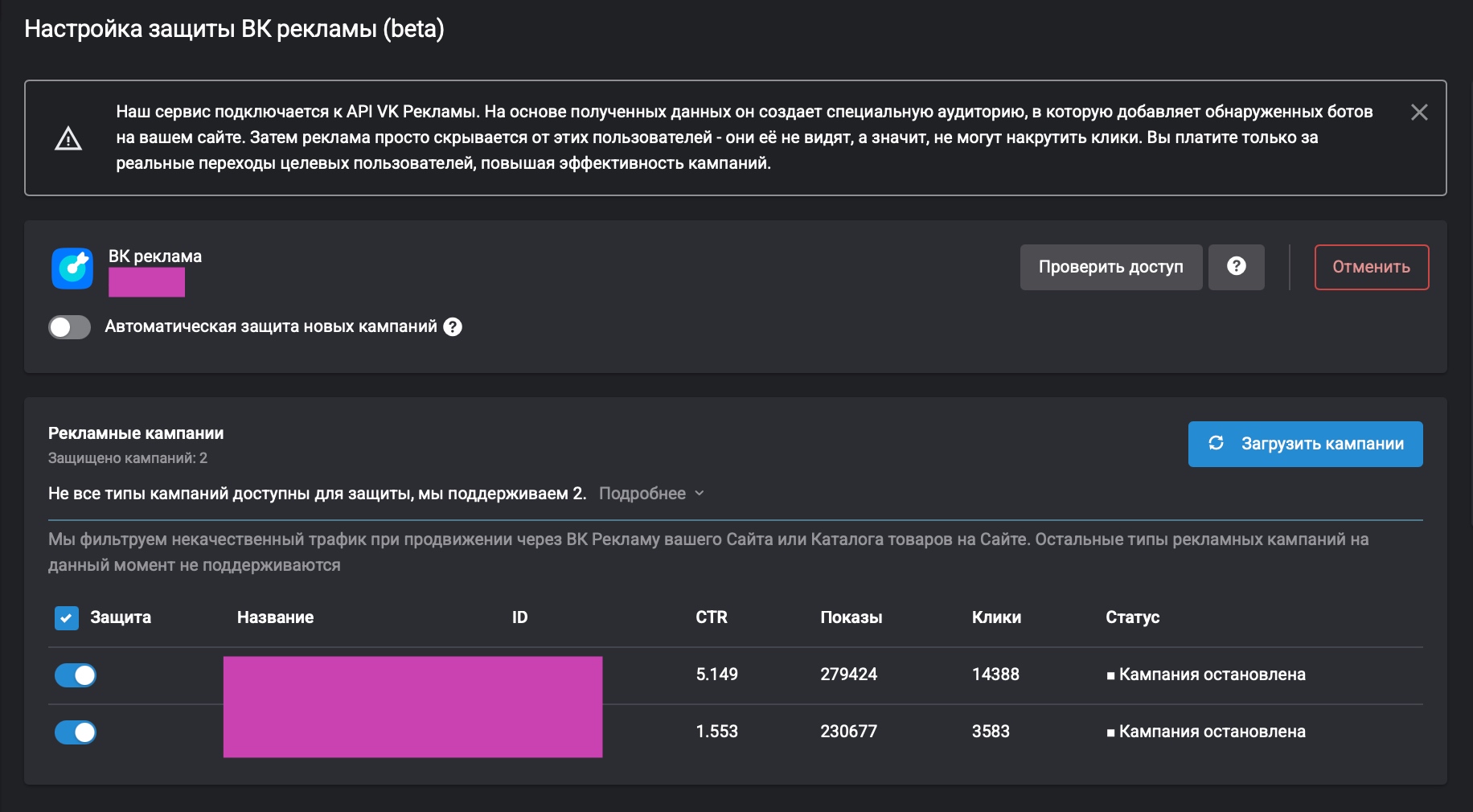The image size is (1473, 812).
Task: Click the Защищено кампаний: 2 text
Action: click(128, 458)
